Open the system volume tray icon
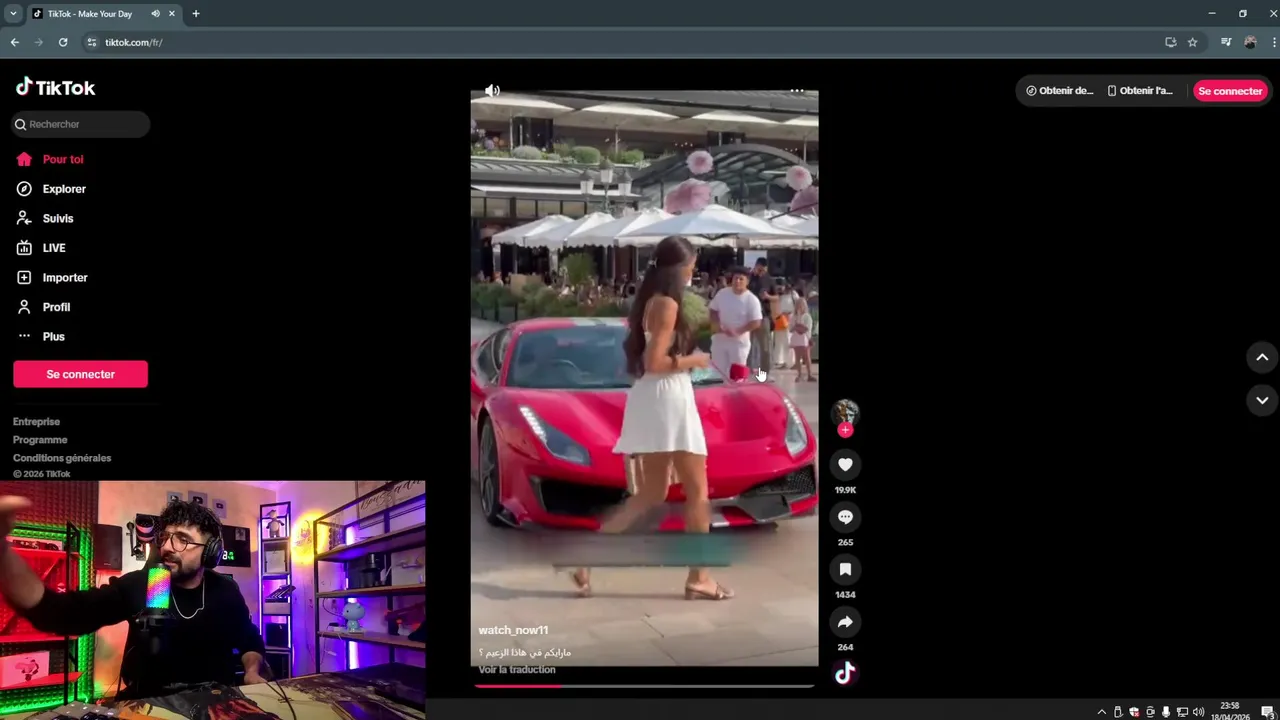1280x720 pixels. 1198,712
